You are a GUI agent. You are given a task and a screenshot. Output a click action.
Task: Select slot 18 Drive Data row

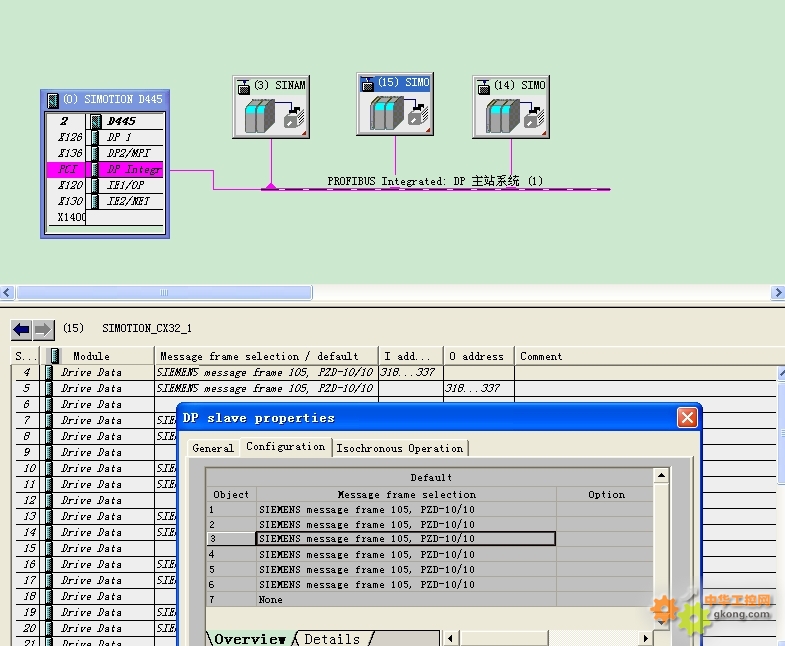click(92, 597)
